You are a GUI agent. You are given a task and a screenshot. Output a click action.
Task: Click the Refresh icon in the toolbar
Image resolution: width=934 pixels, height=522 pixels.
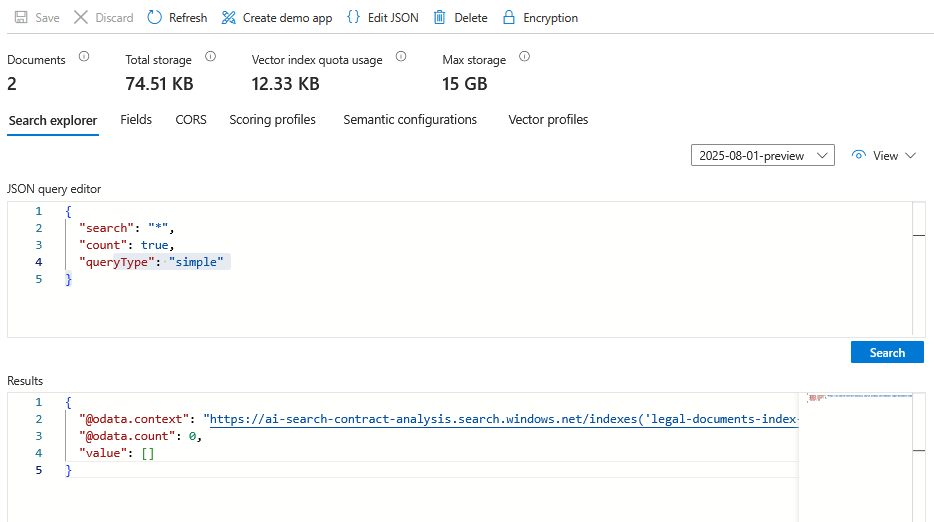(154, 18)
